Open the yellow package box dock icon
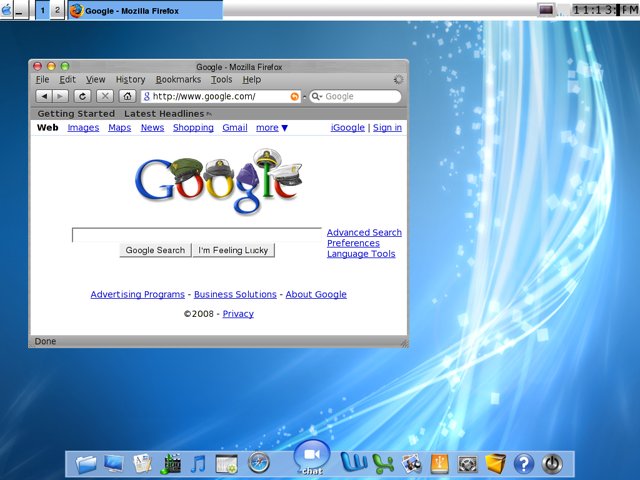Screen dimensions: 640x480 click(495, 464)
